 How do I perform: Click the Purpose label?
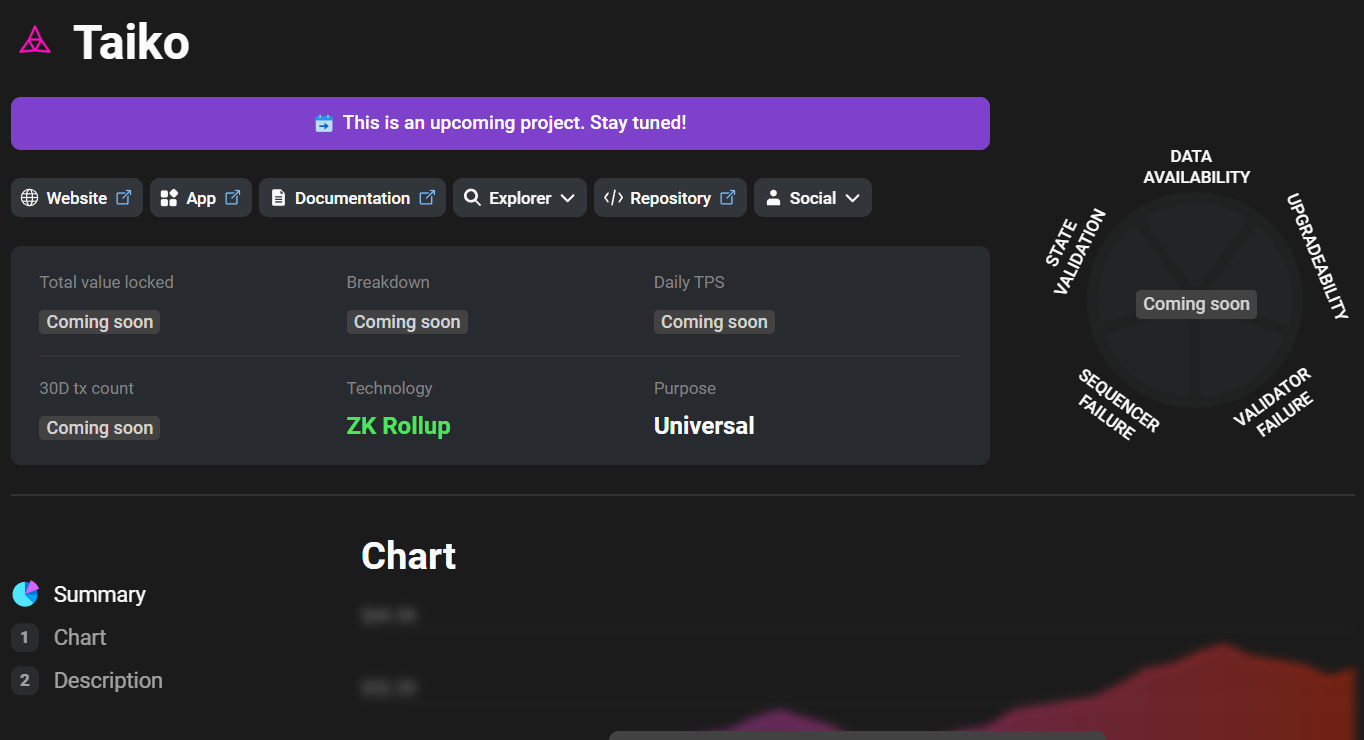point(685,388)
